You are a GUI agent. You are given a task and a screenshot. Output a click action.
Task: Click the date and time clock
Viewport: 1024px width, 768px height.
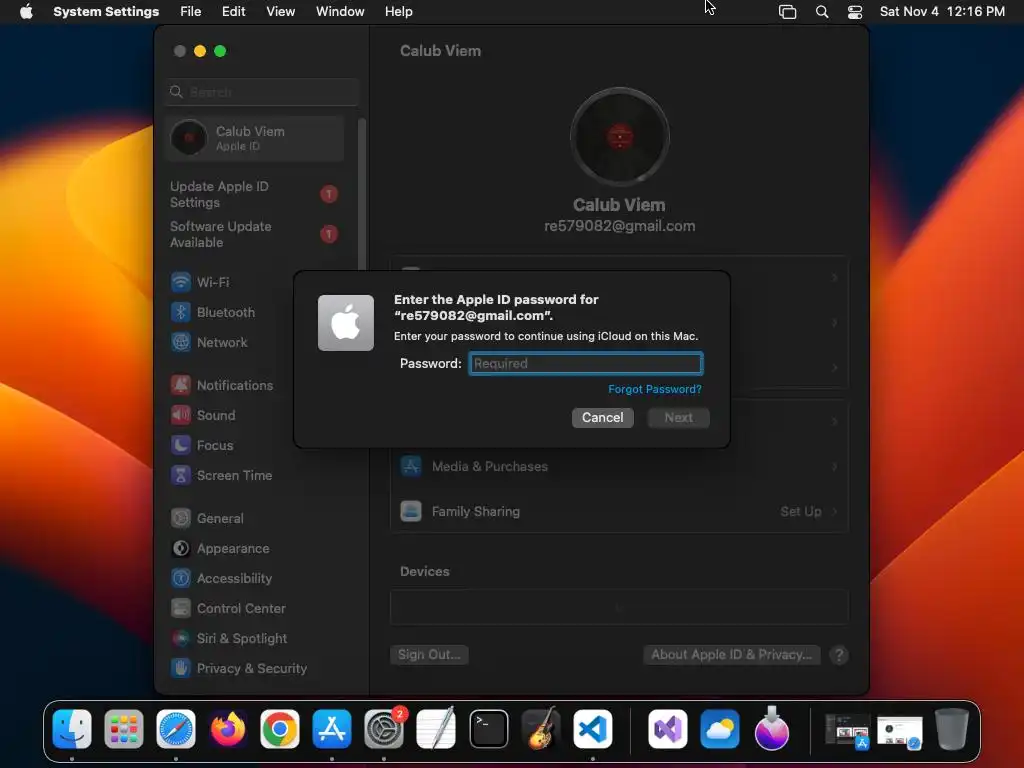pos(942,11)
